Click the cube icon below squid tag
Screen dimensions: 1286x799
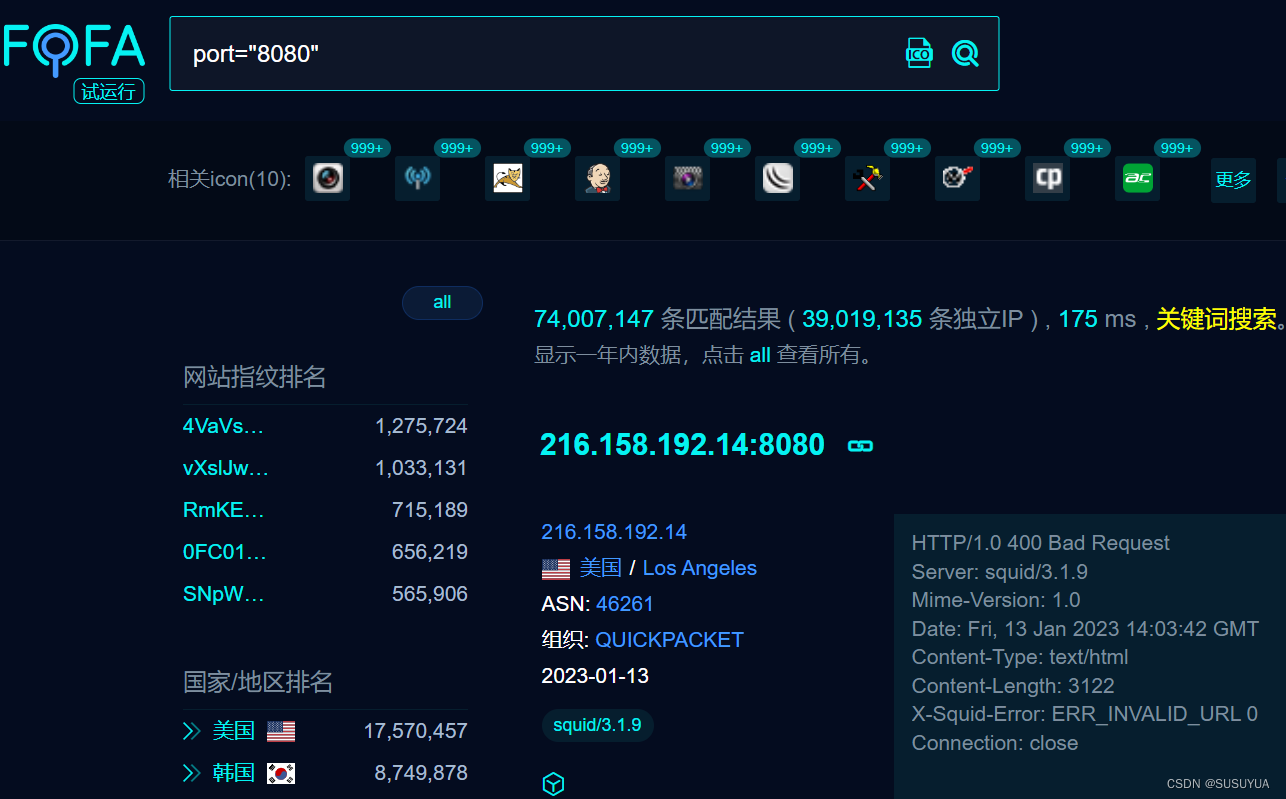click(553, 784)
